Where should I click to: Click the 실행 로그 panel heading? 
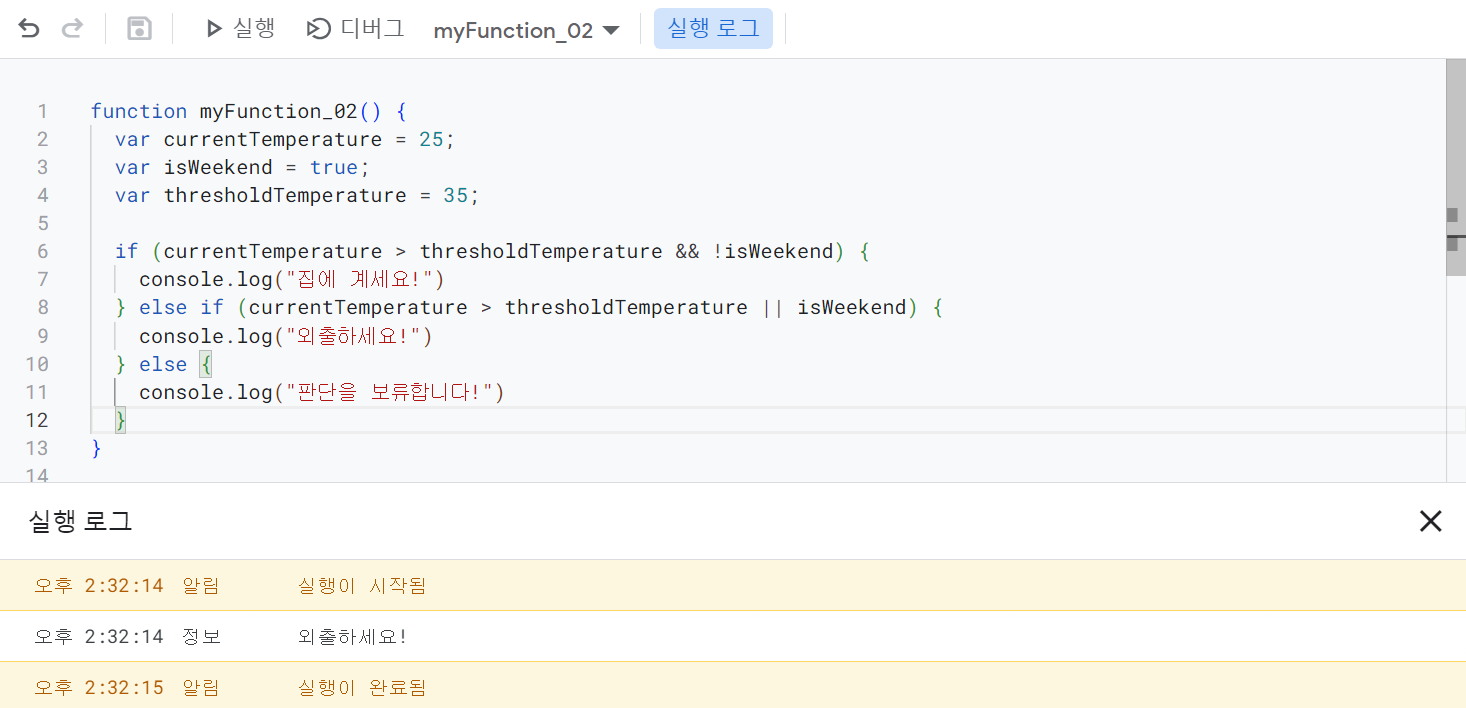click(81, 521)
